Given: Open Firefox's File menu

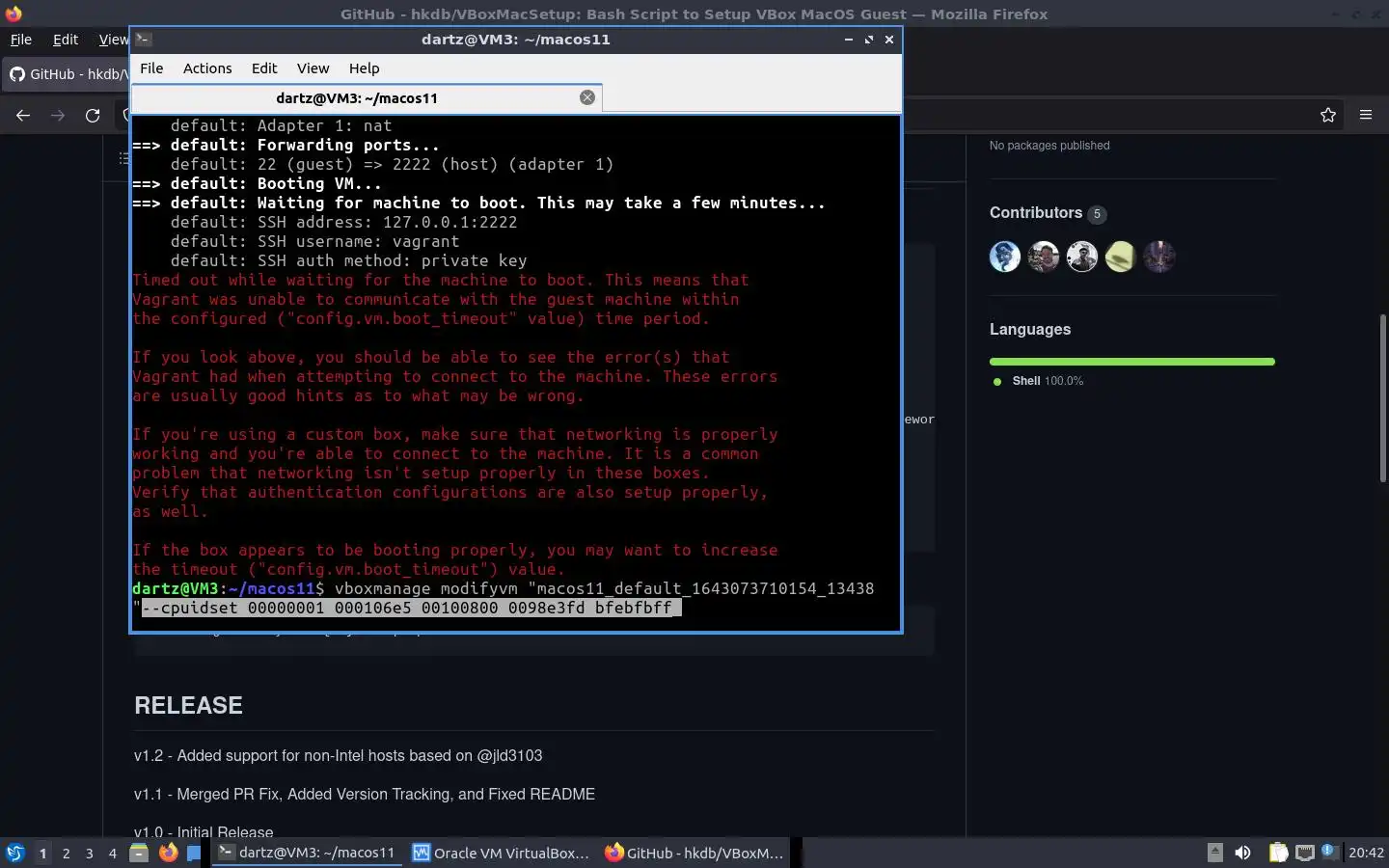Looking at the screenshot, I should point(20,40).
